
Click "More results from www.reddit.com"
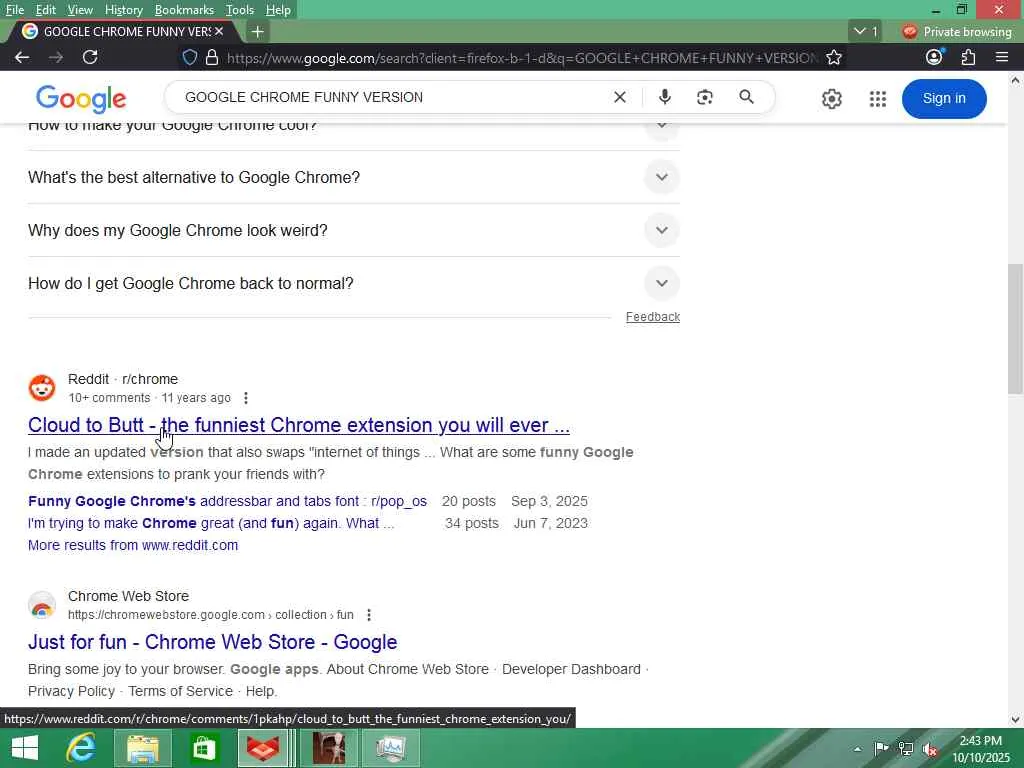(x=133, y=545)
